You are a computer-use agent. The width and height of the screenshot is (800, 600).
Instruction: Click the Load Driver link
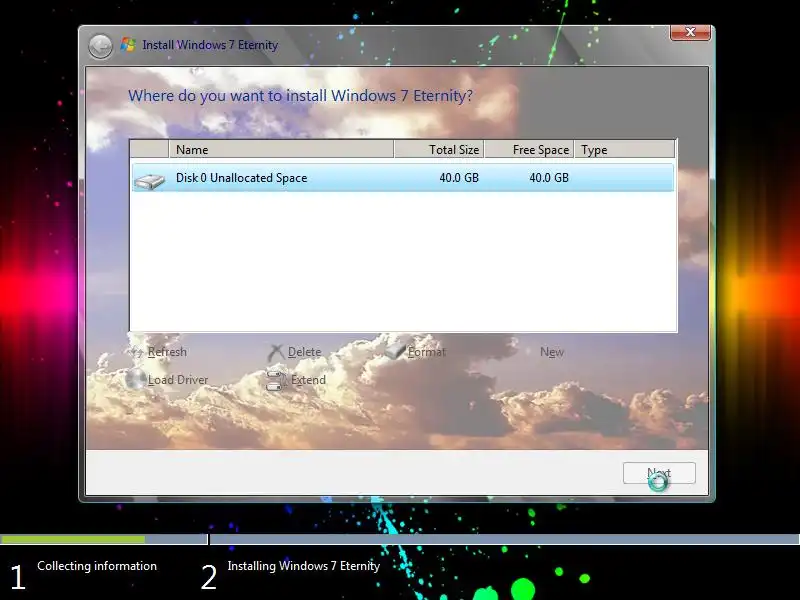pos(178,380)
